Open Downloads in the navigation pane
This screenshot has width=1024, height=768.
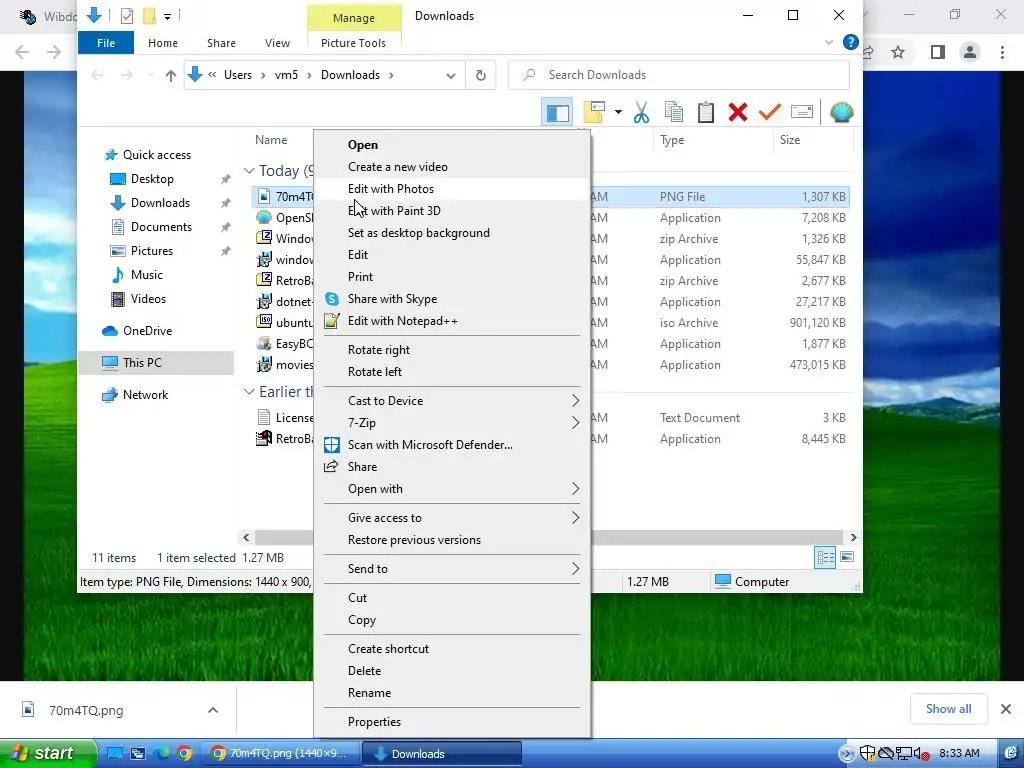pyautogui.click(x=160, y=202)
